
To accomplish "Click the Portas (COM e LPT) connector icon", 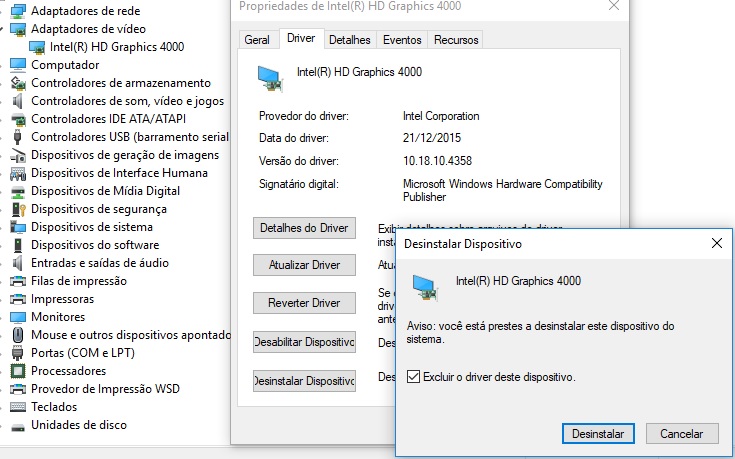I will click(18, 353).
